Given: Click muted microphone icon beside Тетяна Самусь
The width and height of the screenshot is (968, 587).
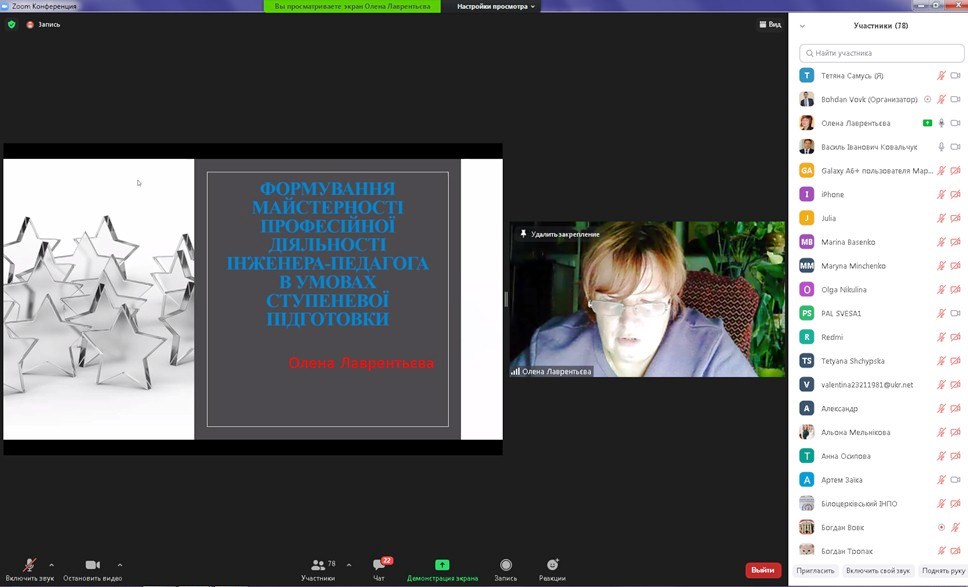Looking at the screenshot, I should (x=941, y=76).
